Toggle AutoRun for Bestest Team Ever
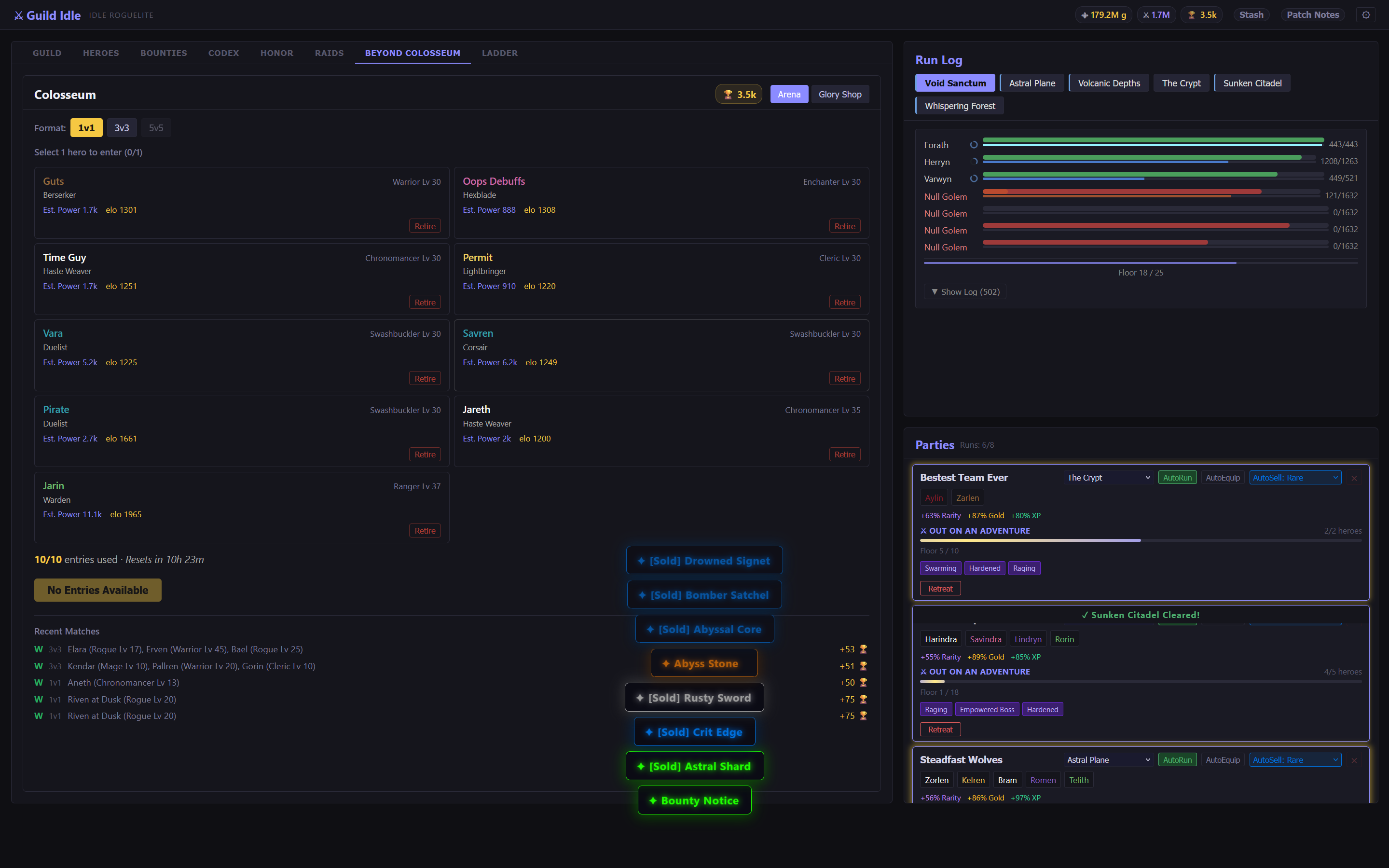The image size is (1389, 868). coord(1177,478)
